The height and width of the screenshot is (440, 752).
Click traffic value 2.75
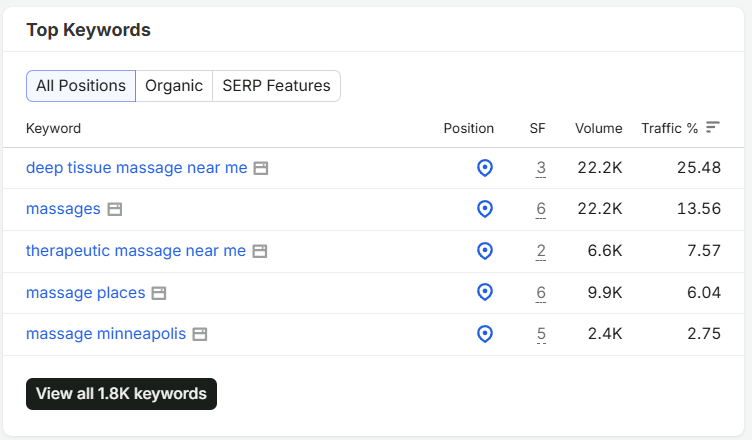pyautogui.click(x=704, y=333)
